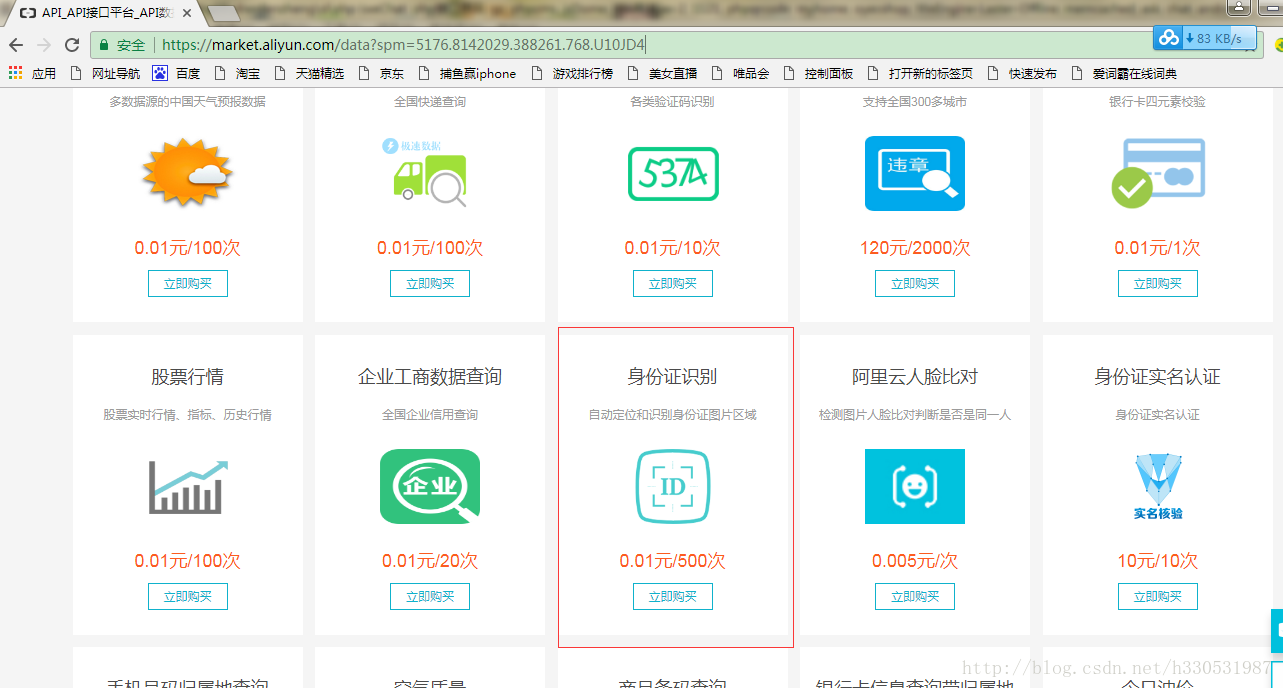Open the 美女直播 bookmark
This screenshot has height=688, width=1283.
[663, 73]
